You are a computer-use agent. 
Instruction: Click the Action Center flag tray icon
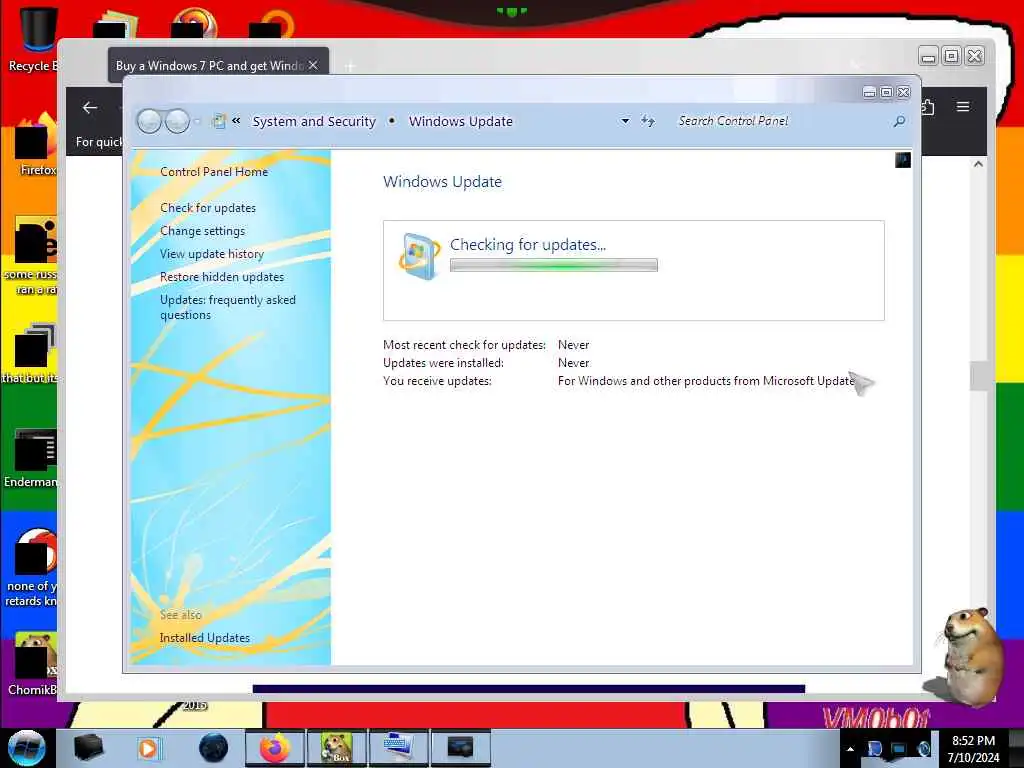click(874, 749)
